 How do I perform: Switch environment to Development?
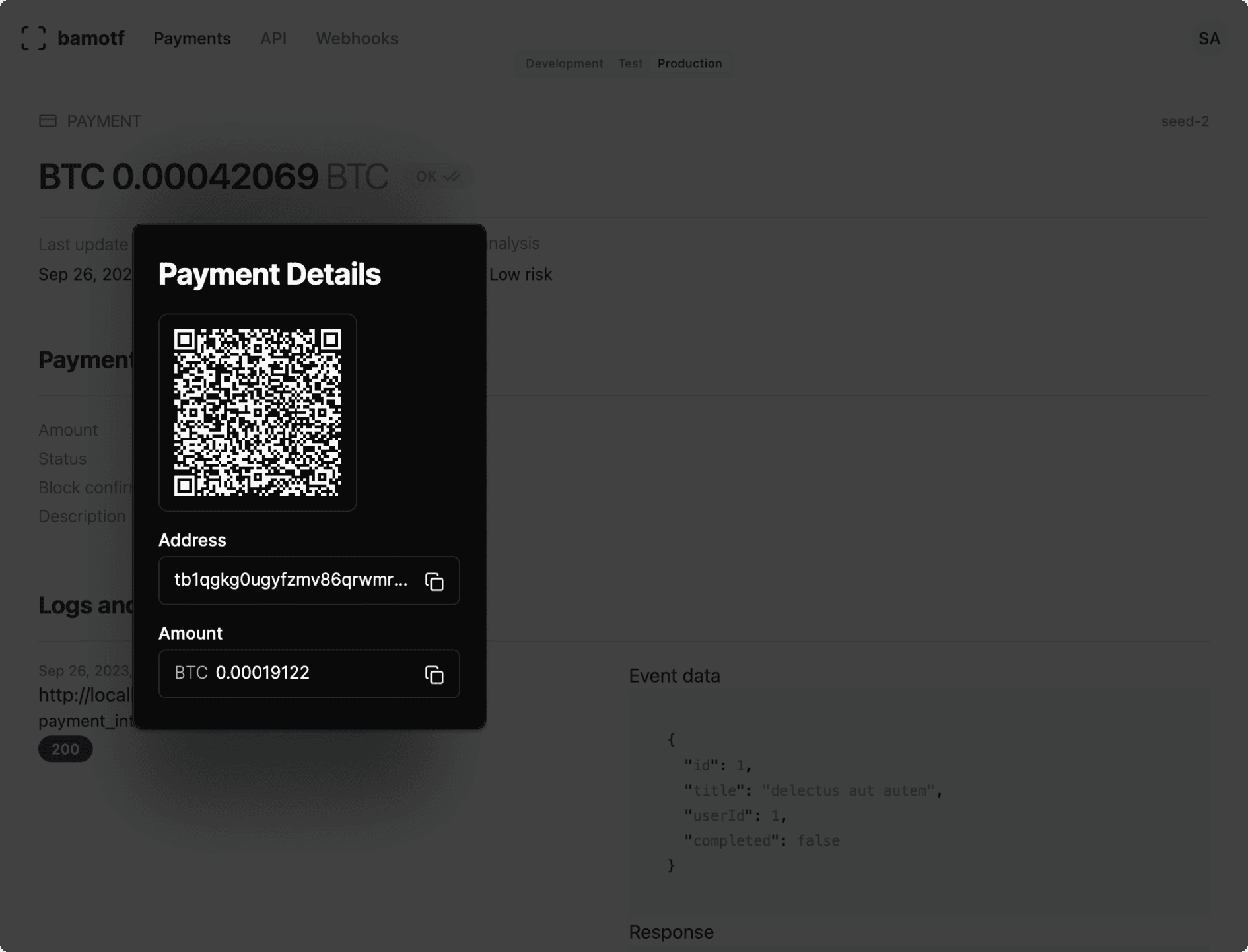coord(564,63)
